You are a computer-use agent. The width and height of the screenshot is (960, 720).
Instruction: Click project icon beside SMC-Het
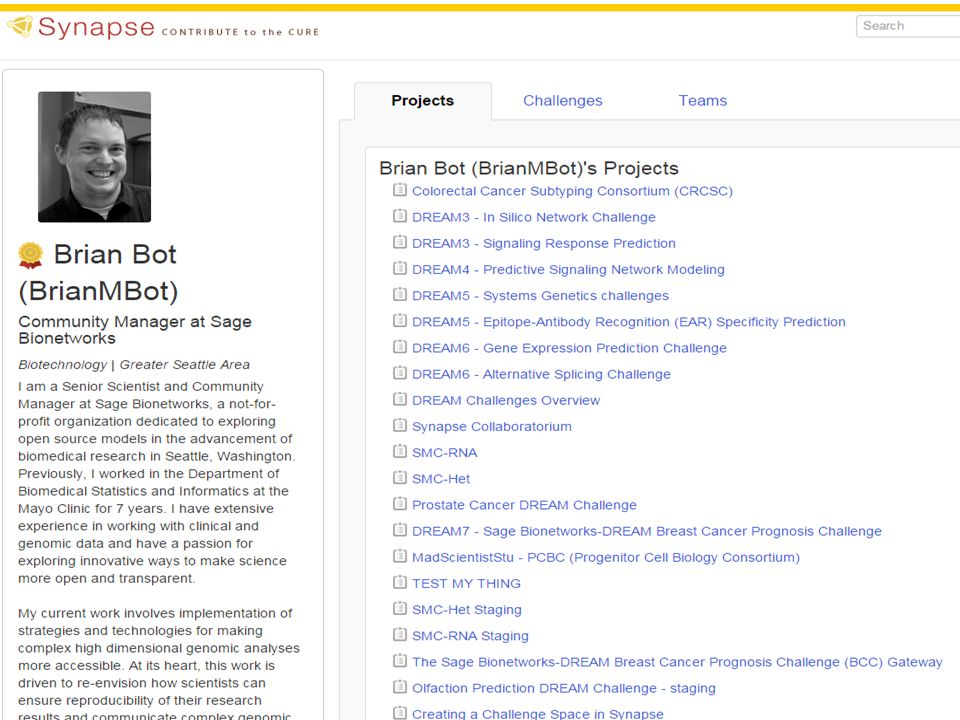coord(399,478)
